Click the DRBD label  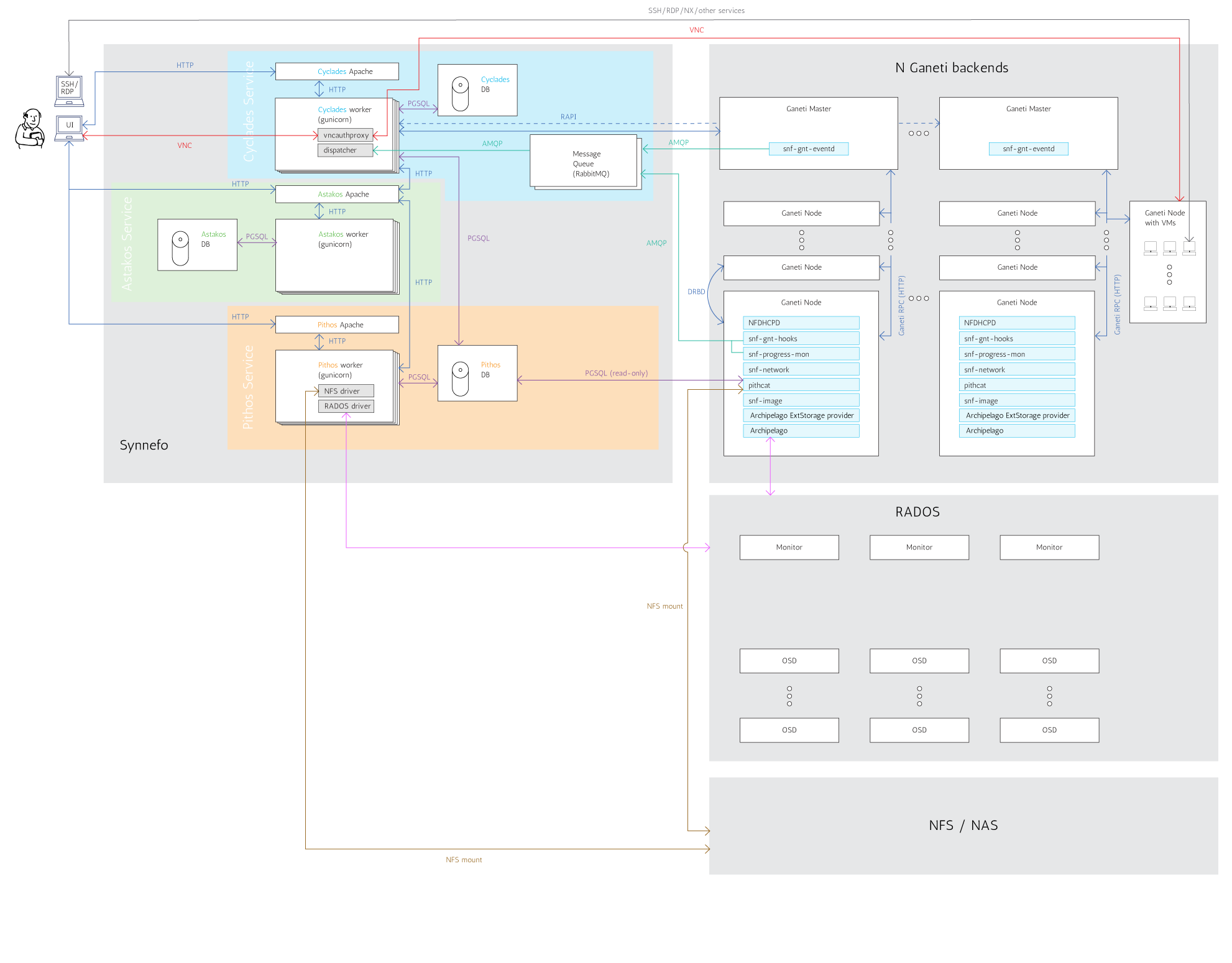[696, 292]
